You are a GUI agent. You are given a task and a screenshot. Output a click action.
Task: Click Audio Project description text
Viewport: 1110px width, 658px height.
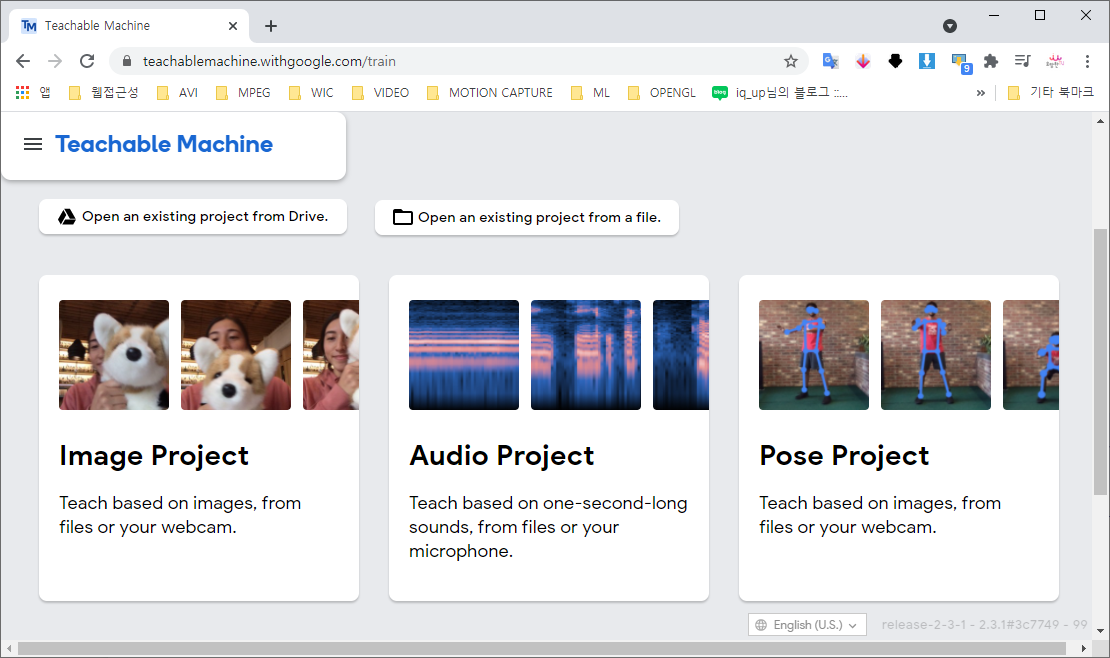coord(548,527)
